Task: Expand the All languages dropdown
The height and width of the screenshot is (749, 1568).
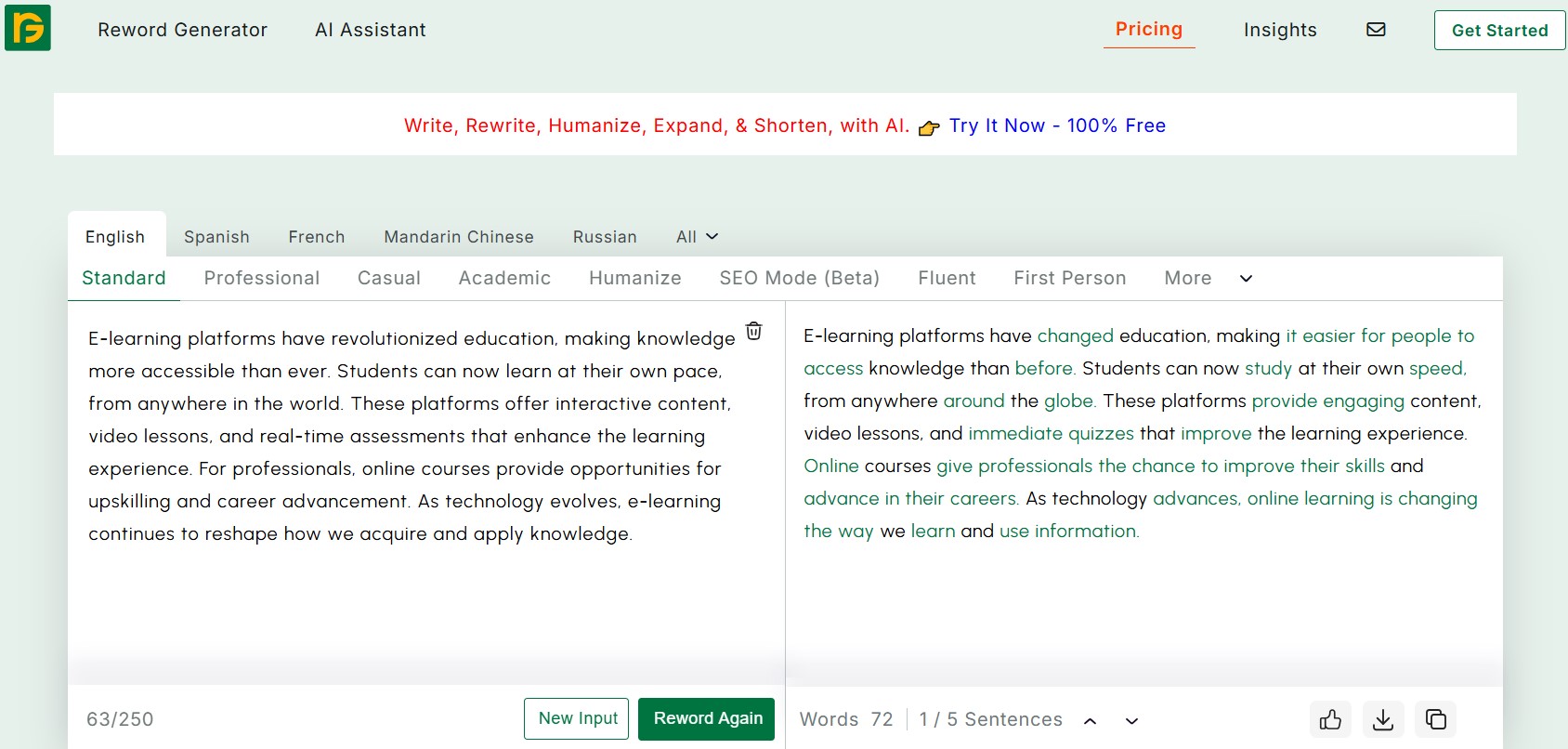Action: click(x=697, y=237)
